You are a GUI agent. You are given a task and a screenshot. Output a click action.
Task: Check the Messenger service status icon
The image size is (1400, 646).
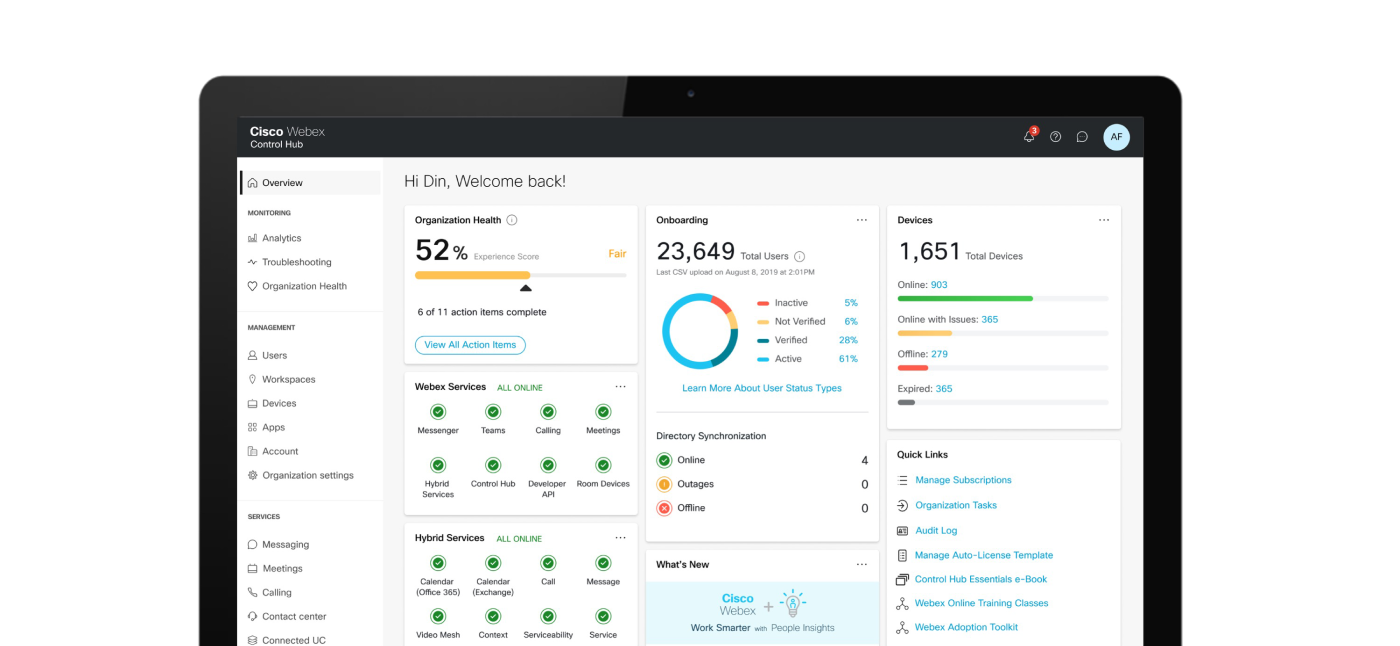437,411
